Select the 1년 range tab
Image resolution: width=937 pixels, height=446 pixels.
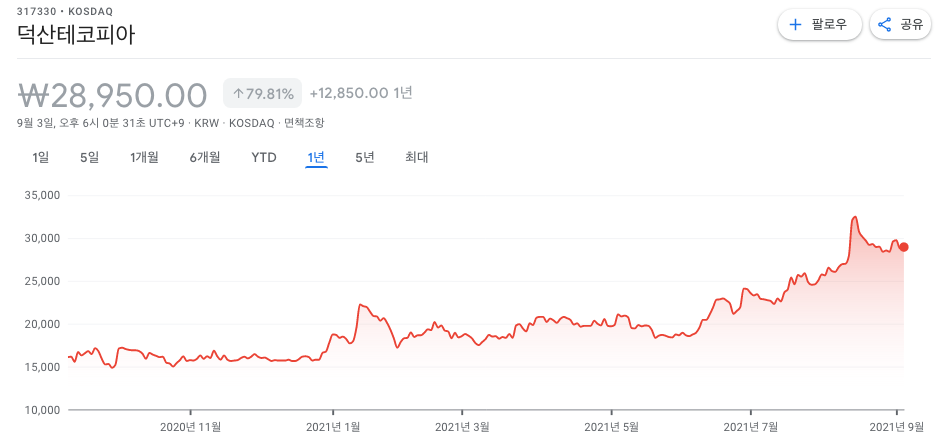tap(316, 158)
